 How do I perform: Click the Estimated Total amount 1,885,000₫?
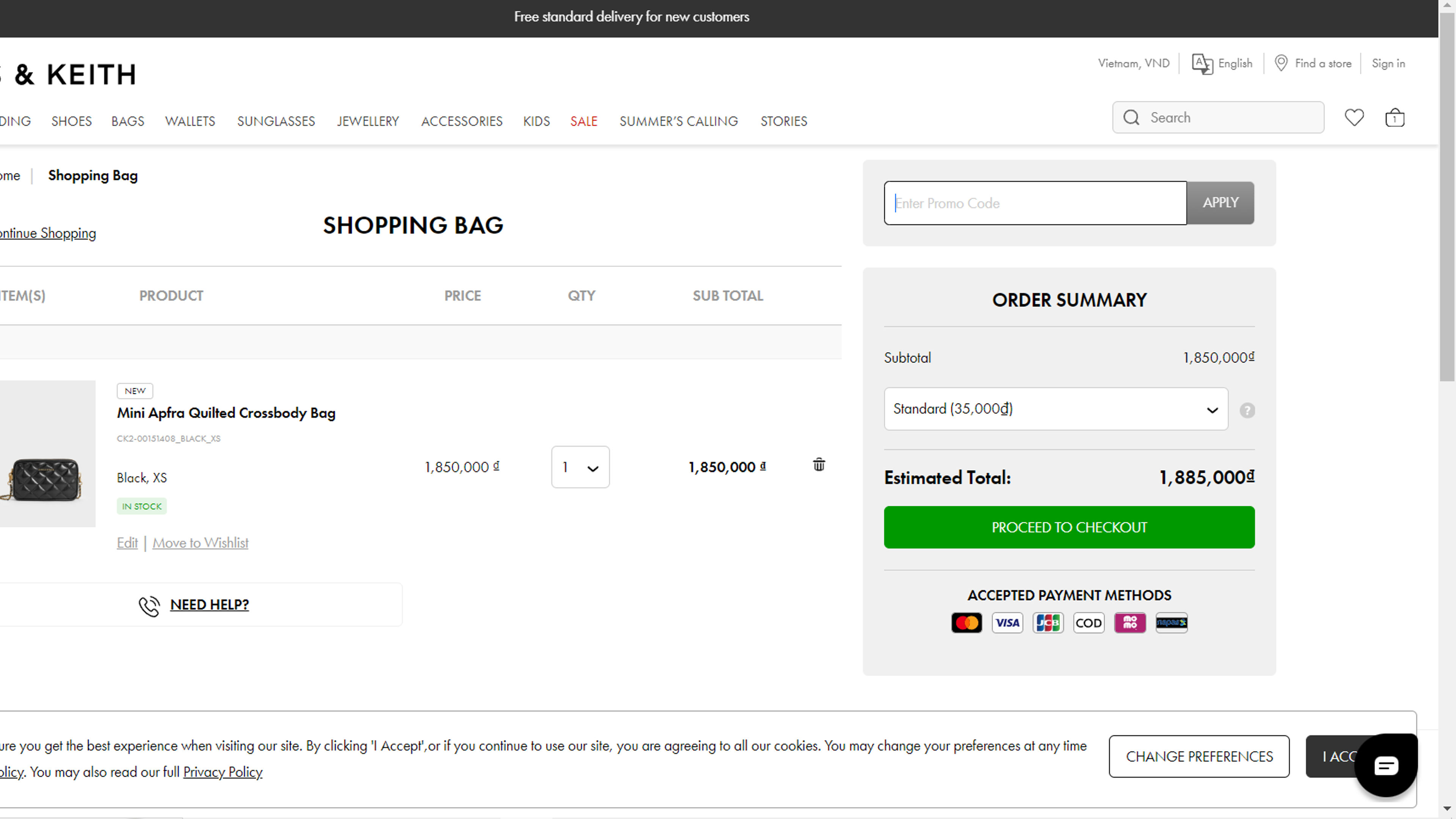click(1207, 478)
